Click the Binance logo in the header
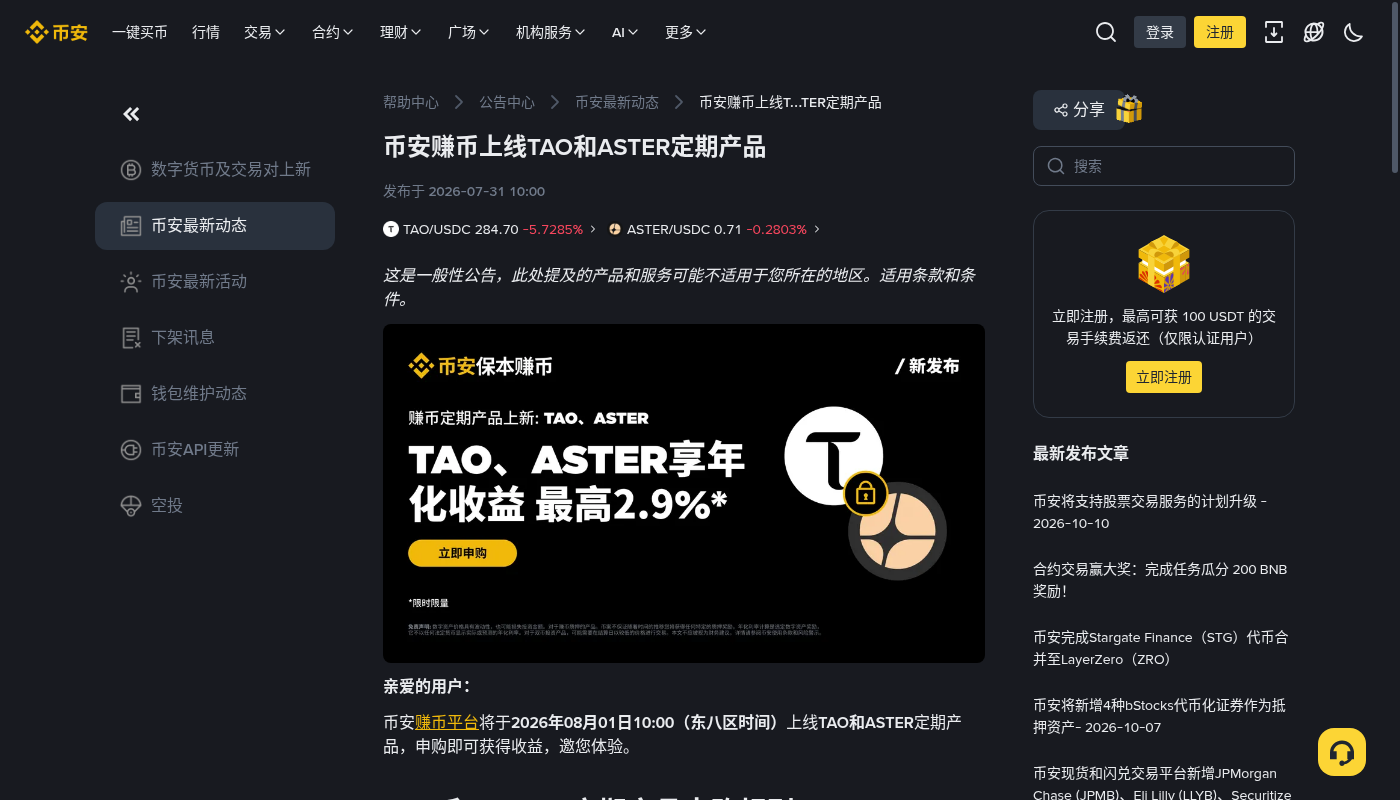Image resolution: width=1400 pixels, height=800 pixels. (x=57, y=32)
